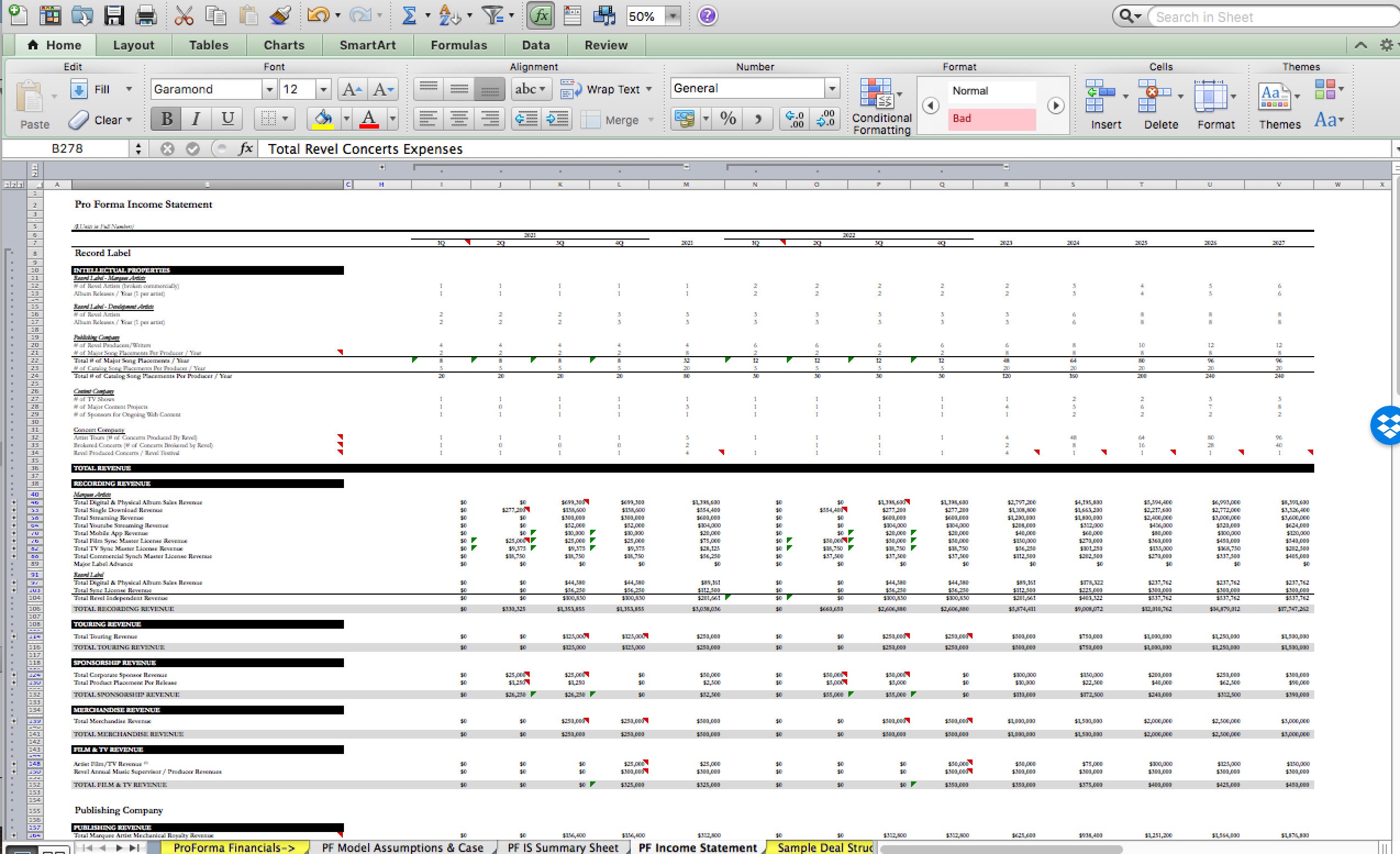Open the zoom level dropdown
This screenshot has height=854, width=1400.
673,16
